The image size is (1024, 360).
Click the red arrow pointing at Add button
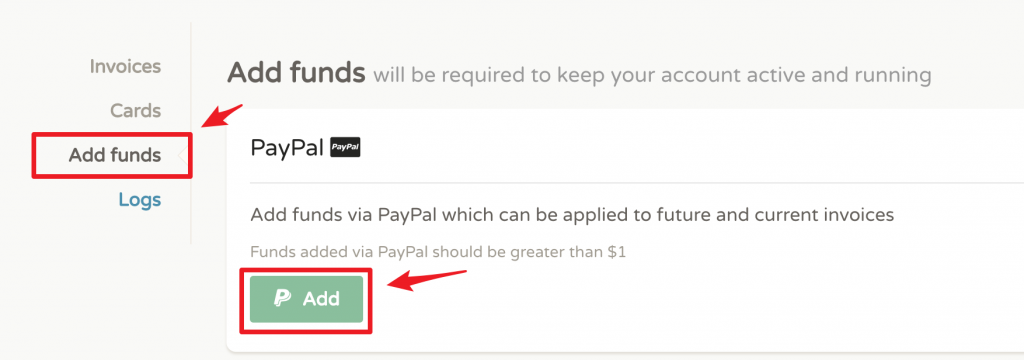click(427, 280)
